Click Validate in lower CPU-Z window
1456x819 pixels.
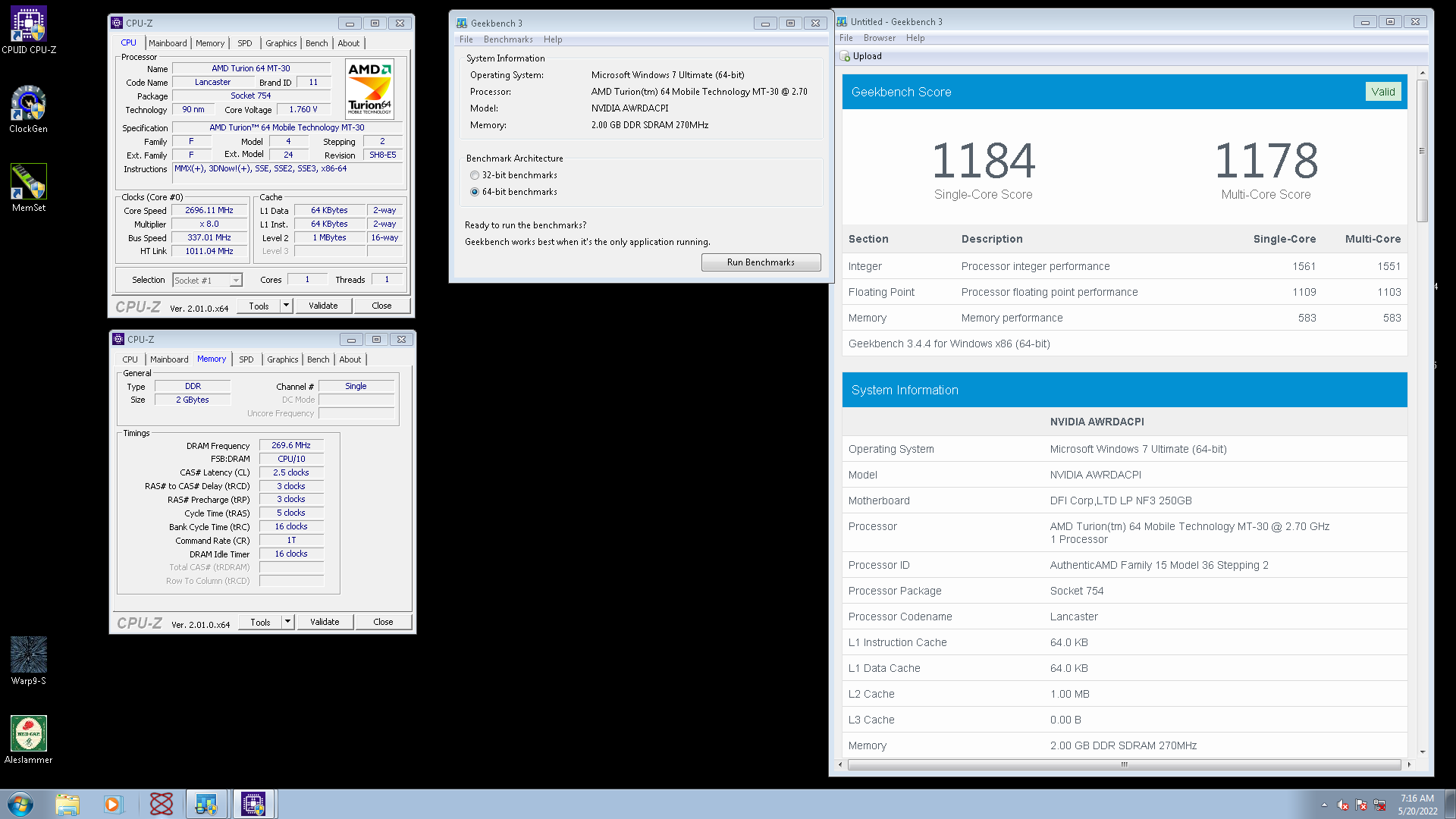point(325,622)
